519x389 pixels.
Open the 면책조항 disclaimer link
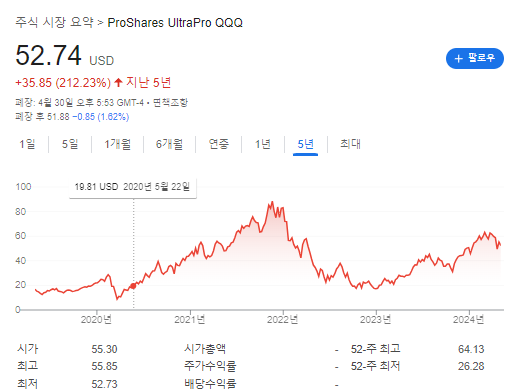(170, 102)
